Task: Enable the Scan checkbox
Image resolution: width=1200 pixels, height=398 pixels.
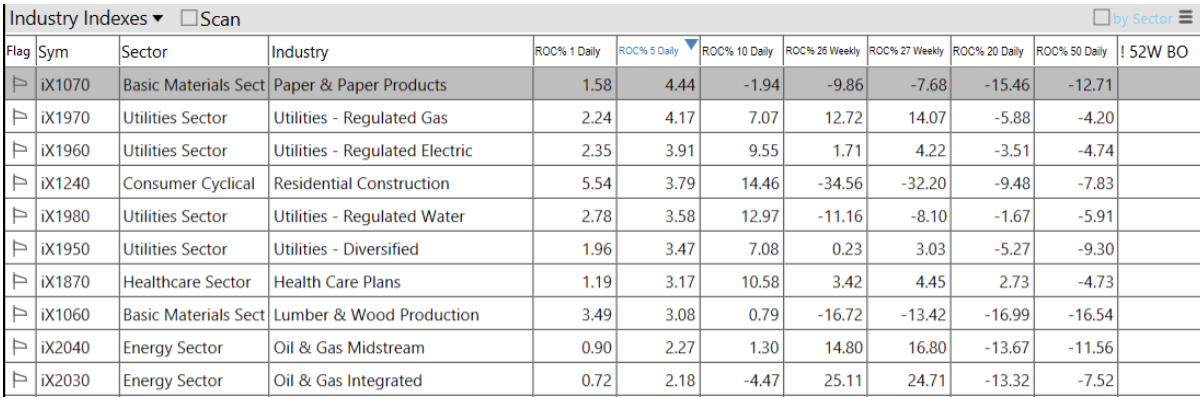Action: (x=189, y=18)
